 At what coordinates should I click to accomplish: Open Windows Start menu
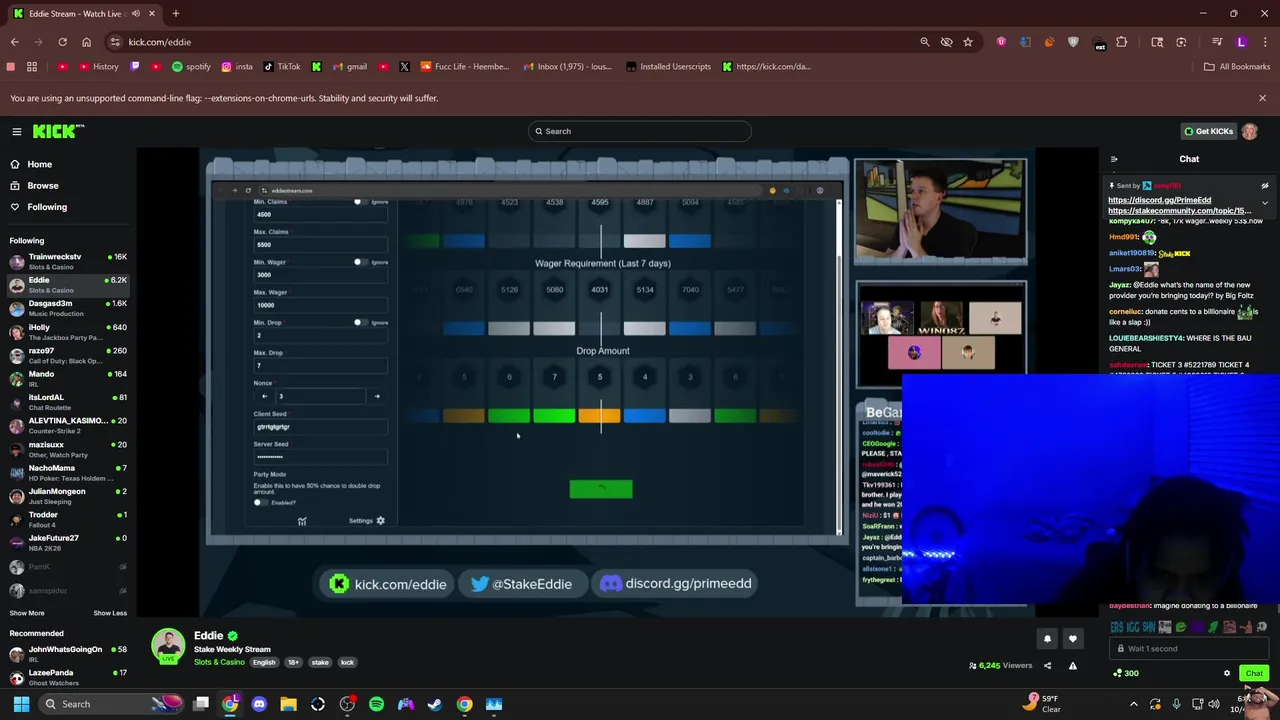21,704
